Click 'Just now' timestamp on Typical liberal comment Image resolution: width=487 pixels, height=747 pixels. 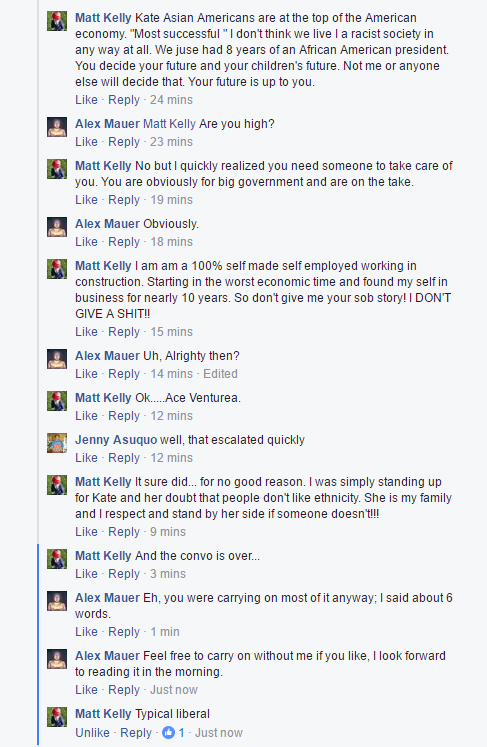coord(219,733)
